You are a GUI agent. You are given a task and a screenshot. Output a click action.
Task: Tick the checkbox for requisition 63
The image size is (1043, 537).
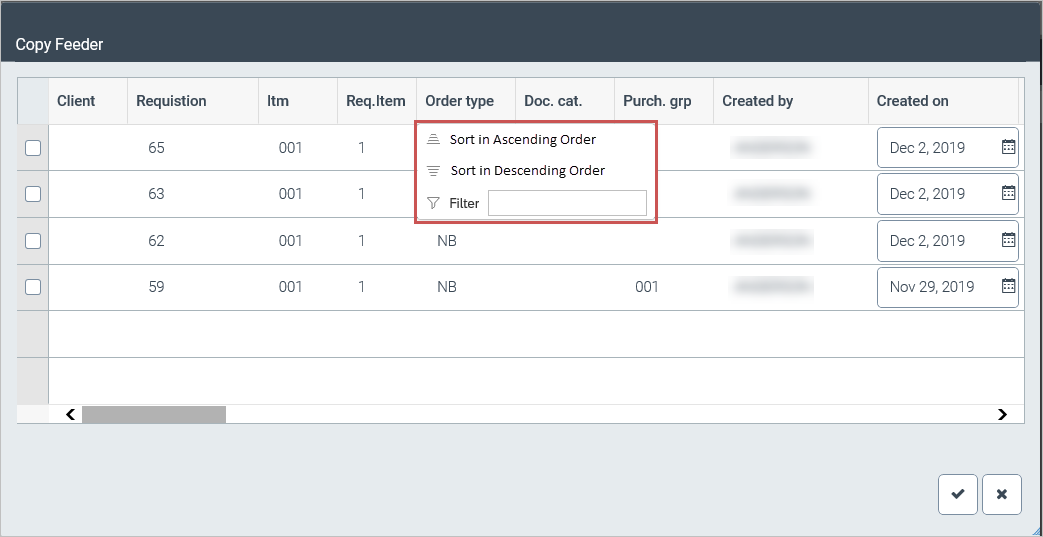(33, 194)
